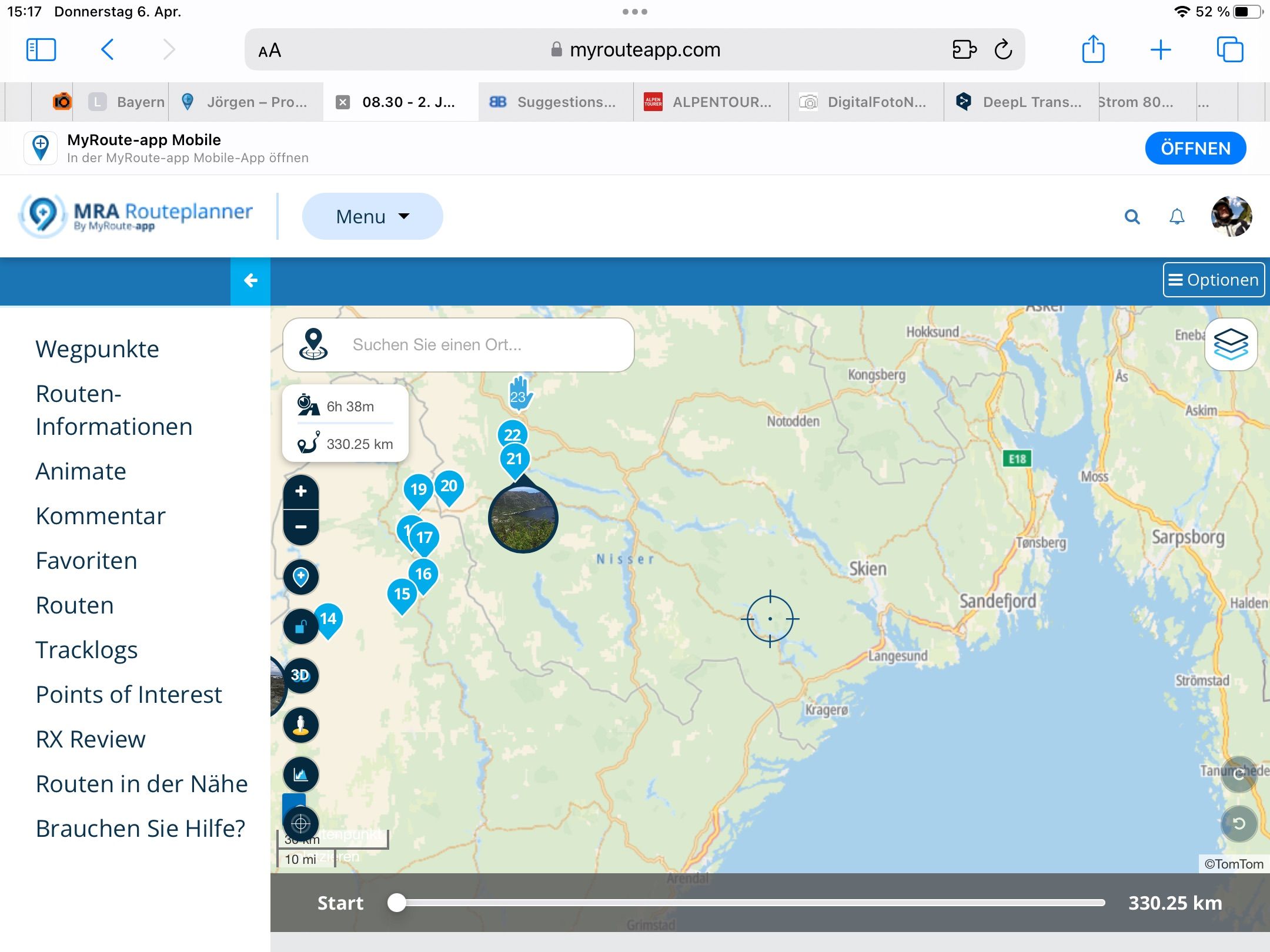Open the extensions puzzle icon

964,49
